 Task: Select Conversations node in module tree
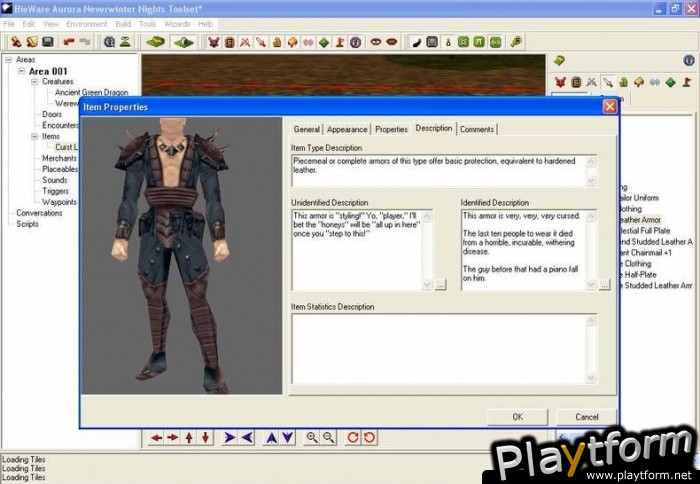[x=39, y=213]
